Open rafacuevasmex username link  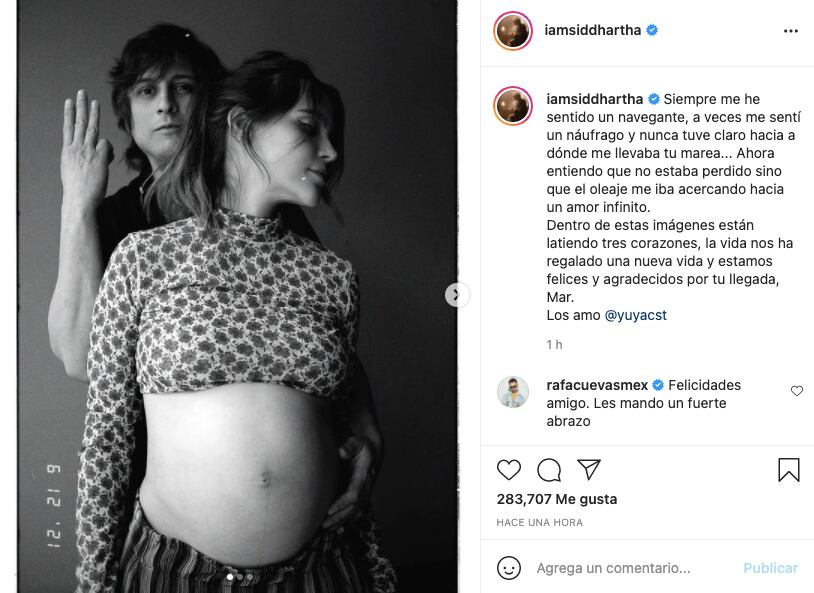click(597, 385)
